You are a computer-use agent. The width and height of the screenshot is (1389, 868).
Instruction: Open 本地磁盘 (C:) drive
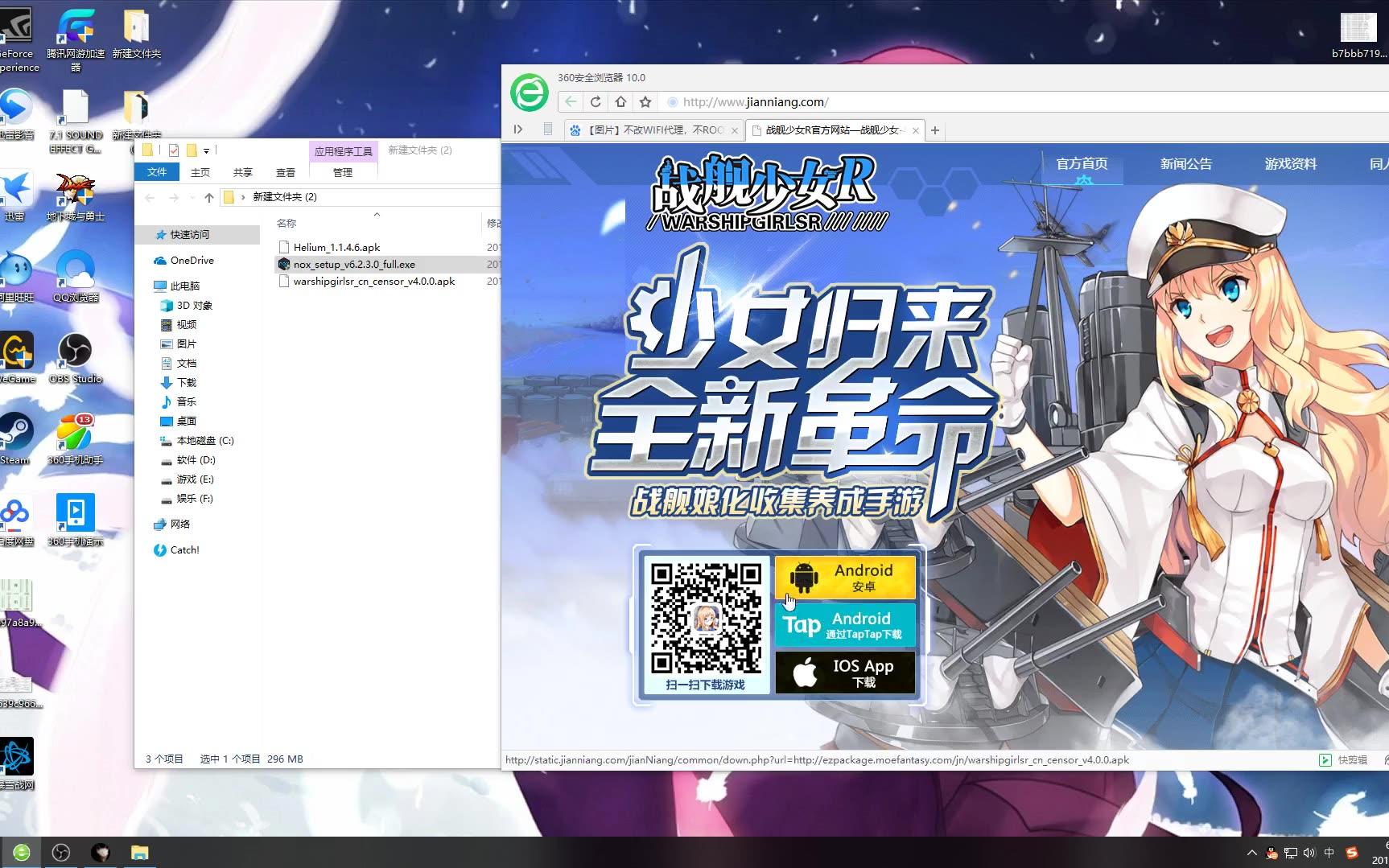click(204, 441)
